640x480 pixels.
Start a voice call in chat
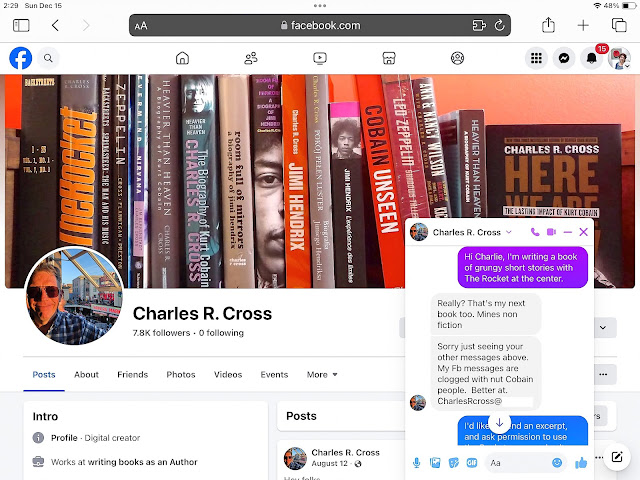[535, 232]
